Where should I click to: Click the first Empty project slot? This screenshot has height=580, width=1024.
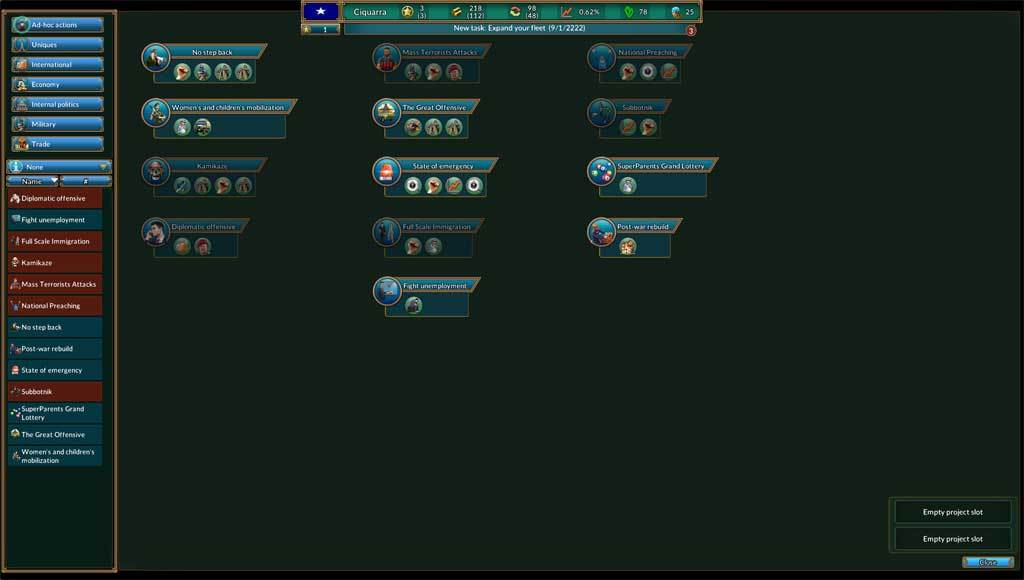952,512
